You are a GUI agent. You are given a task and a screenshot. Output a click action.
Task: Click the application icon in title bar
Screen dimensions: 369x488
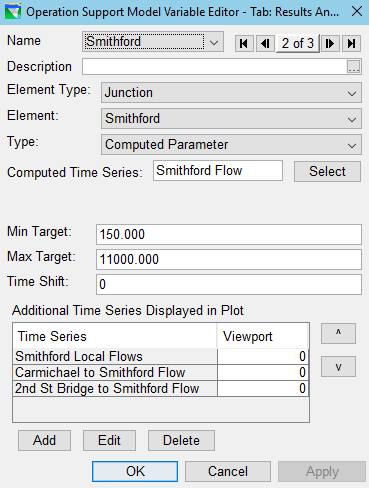coord(13,12)
